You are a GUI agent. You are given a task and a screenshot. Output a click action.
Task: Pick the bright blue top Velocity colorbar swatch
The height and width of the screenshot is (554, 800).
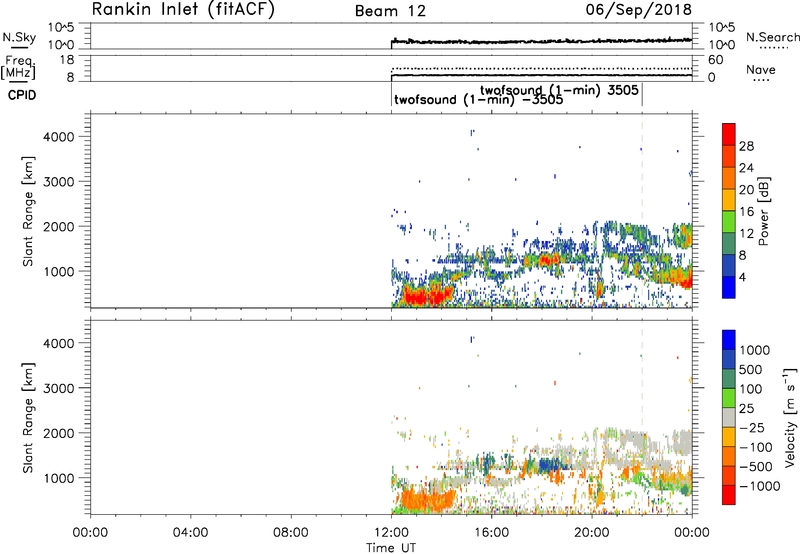tap(729, 340)
